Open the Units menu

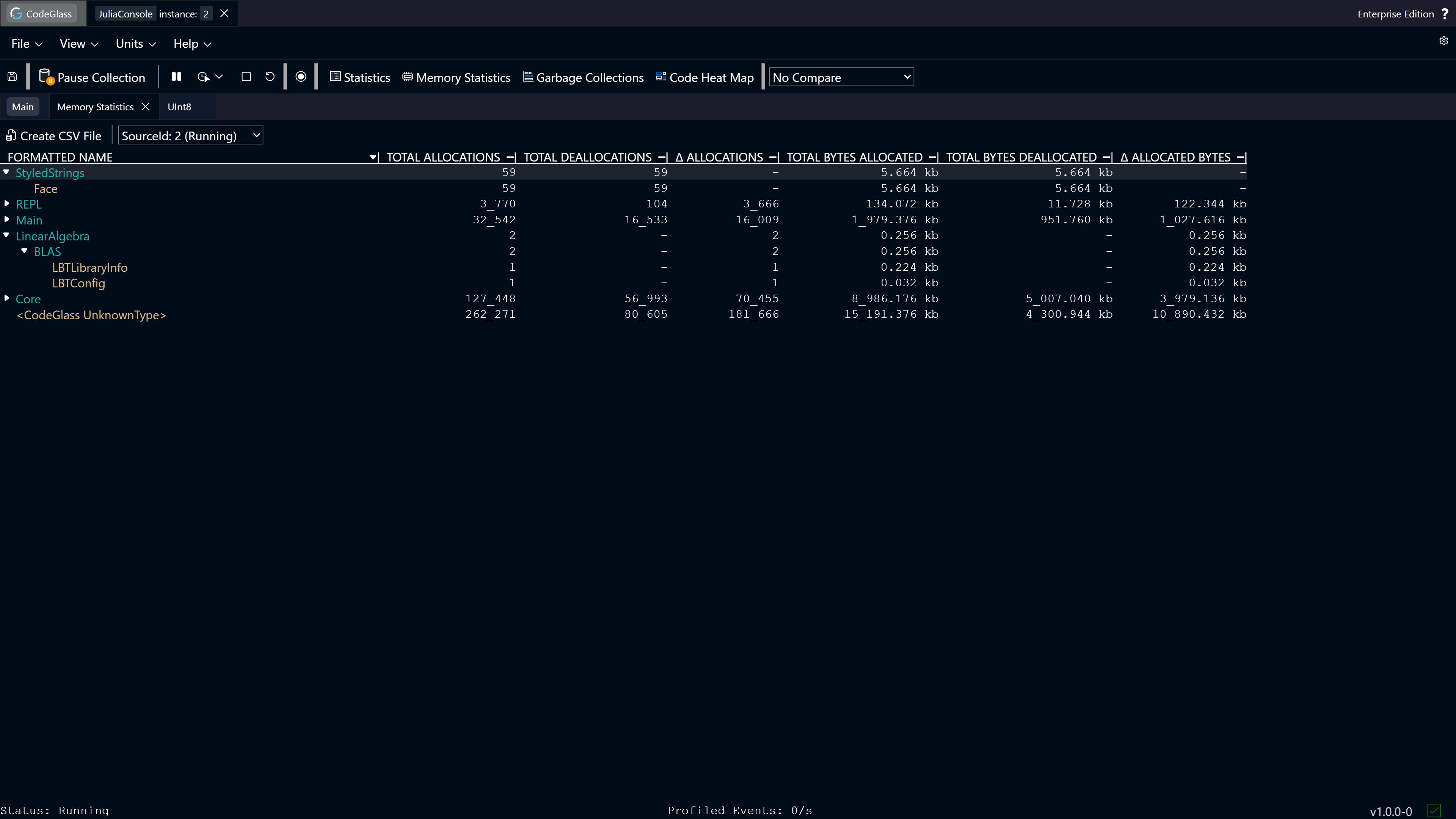[136, 44]
